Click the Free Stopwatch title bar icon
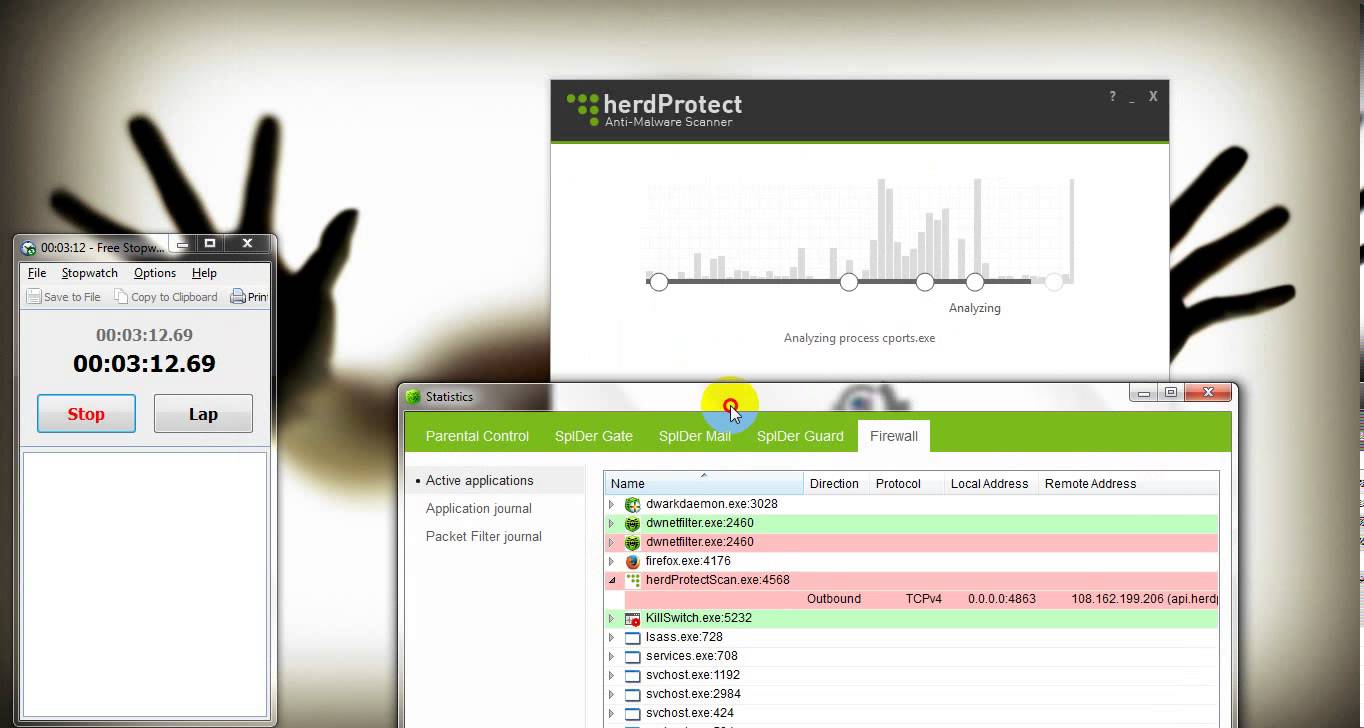This screenshot has width=1364, height=728. (29, 248)
